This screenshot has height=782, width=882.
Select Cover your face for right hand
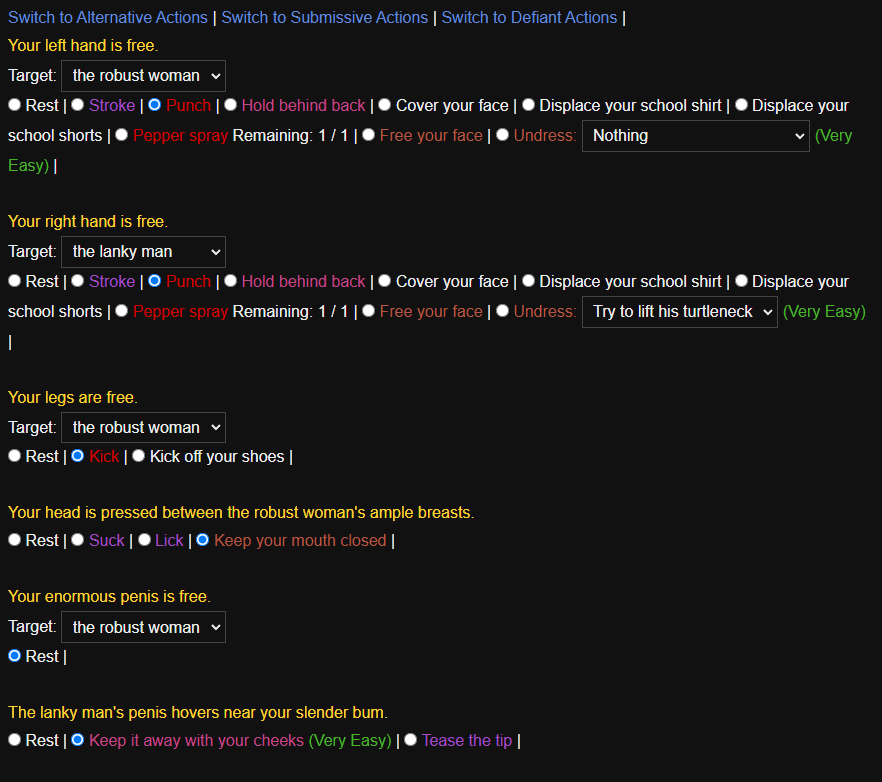pyautogui.click(x=385, y=281)
